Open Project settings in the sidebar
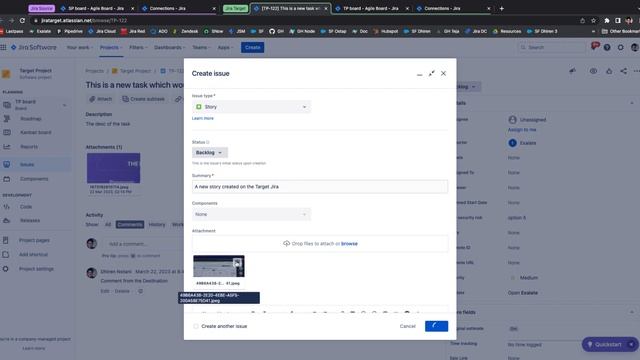Screen dimensions: 640x360 (36, 269)
